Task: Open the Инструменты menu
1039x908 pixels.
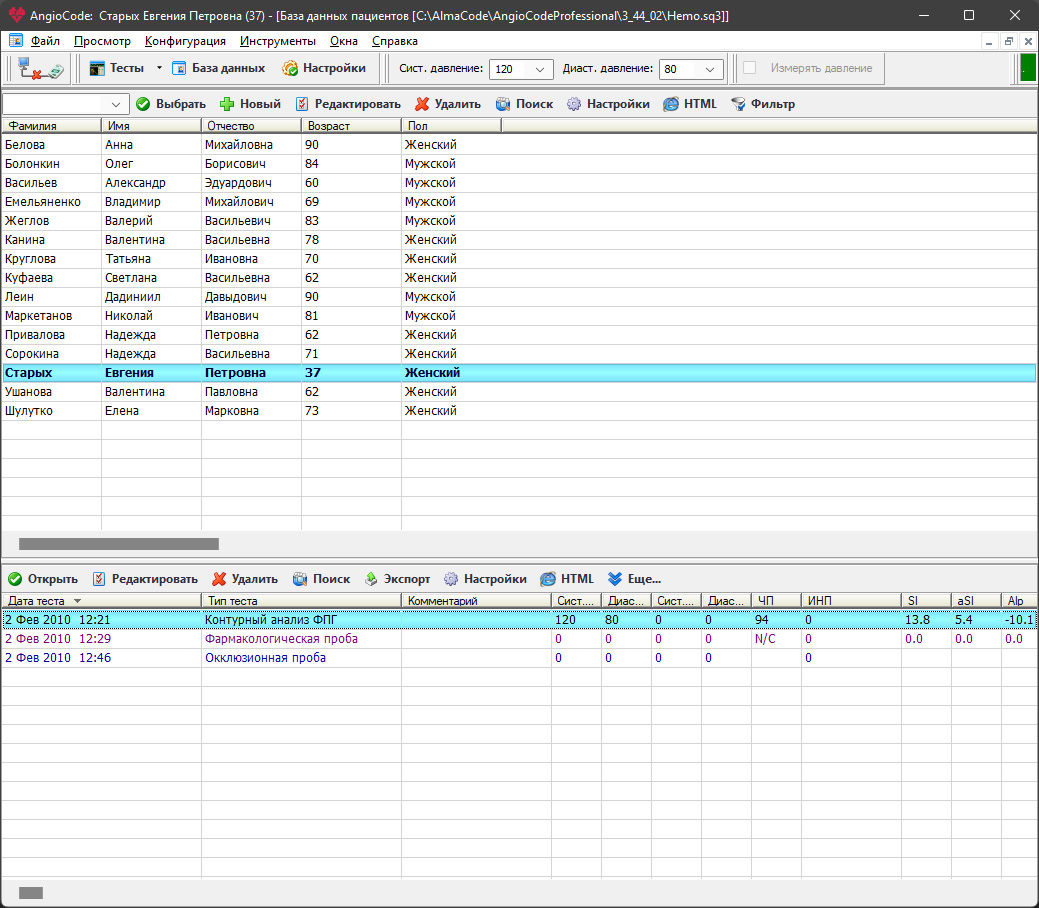Action: coord(277,41)
